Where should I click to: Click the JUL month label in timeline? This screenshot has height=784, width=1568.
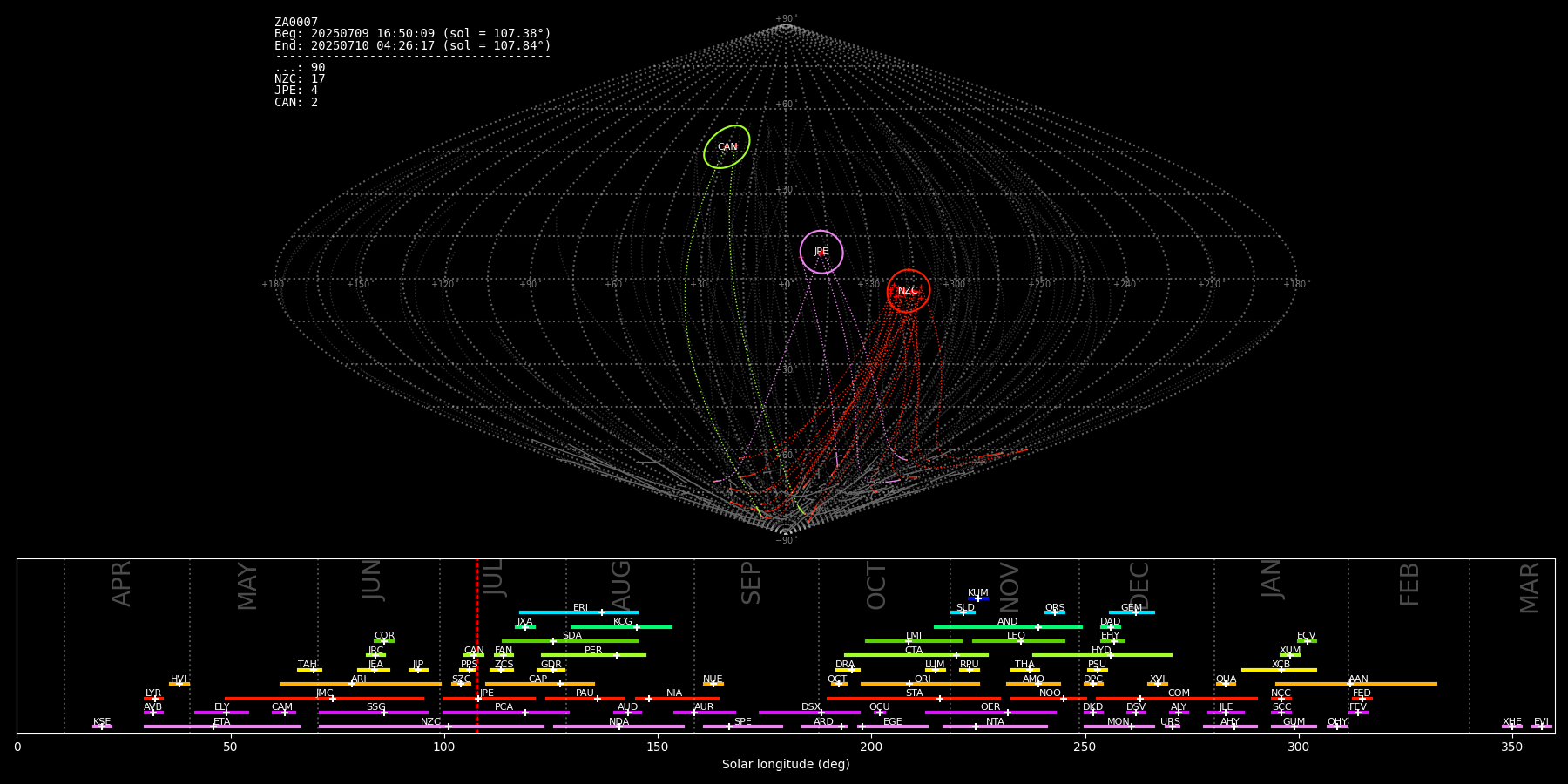coord(494,578)
